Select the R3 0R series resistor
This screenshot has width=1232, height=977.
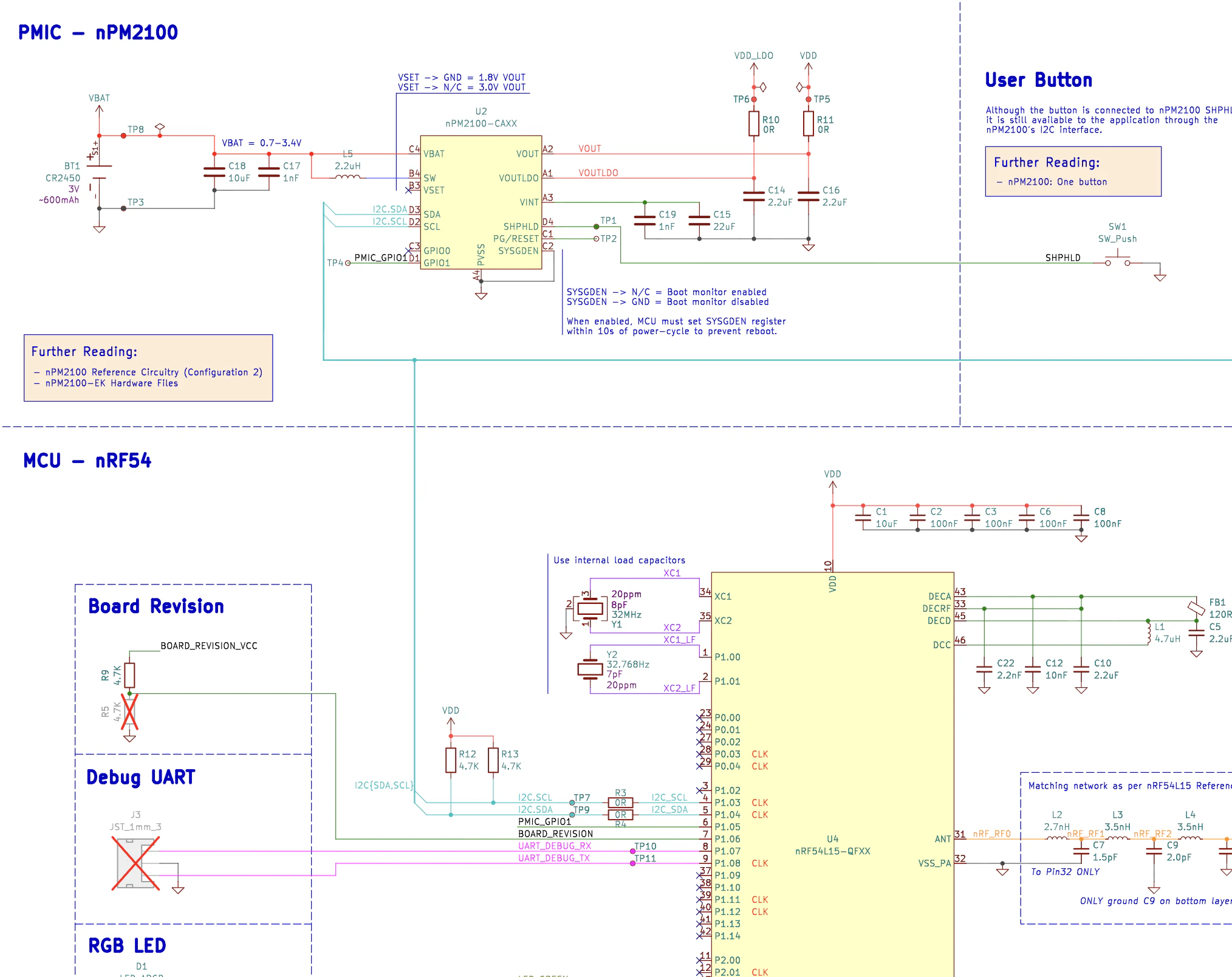(620, 803)
